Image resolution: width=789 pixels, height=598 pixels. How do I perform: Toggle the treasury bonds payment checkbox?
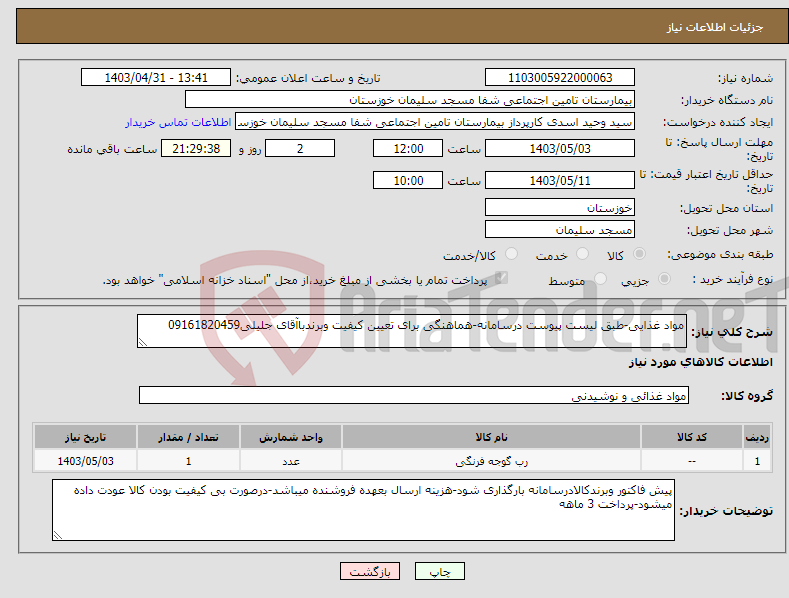(501, 278)
